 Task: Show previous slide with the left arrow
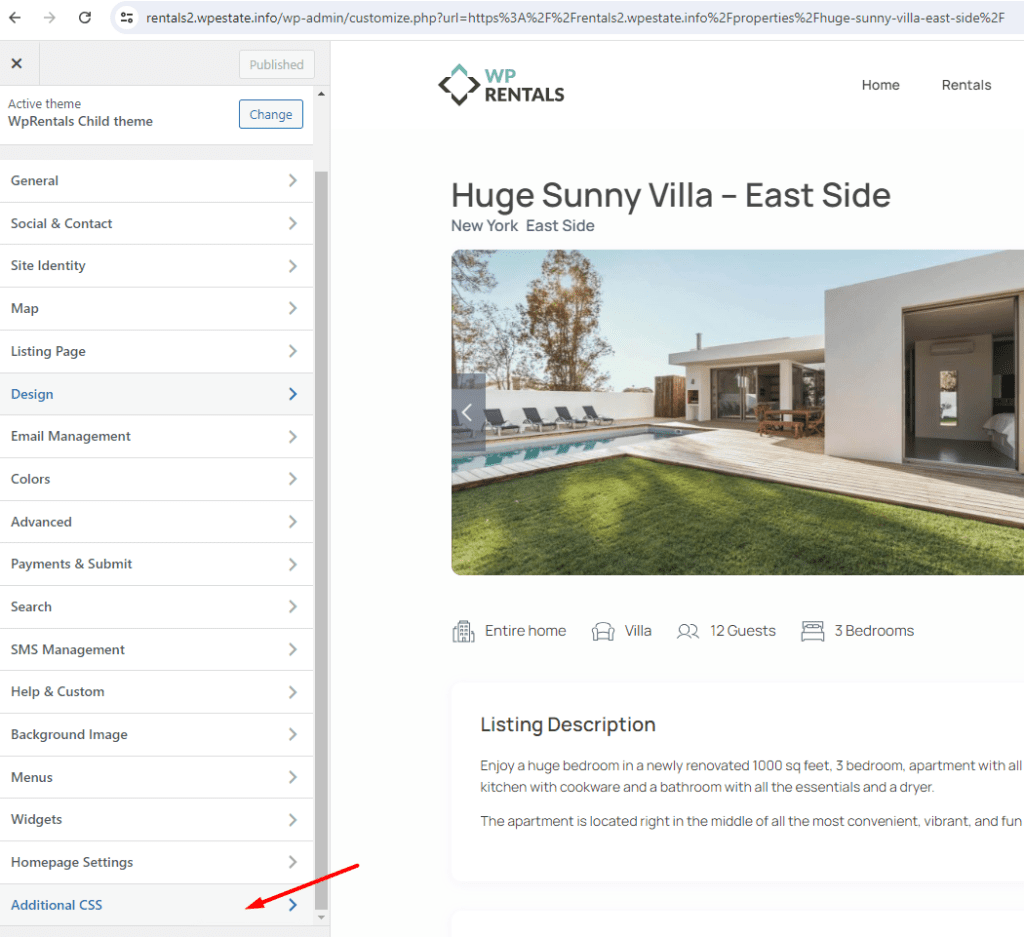coord(468,412)
